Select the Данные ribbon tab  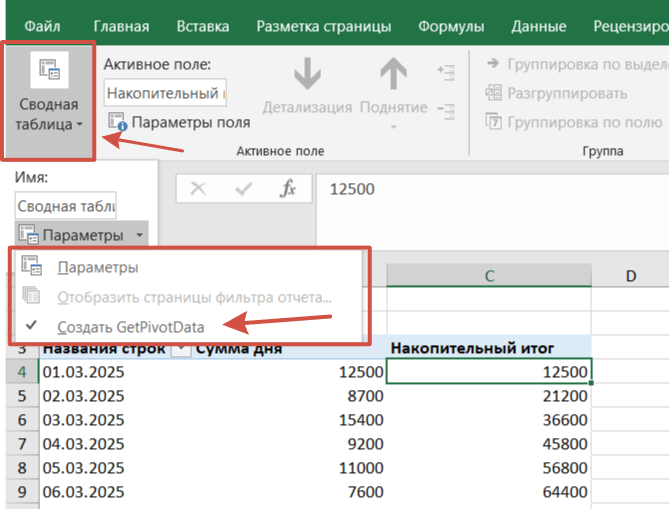[x=538, y=26]
